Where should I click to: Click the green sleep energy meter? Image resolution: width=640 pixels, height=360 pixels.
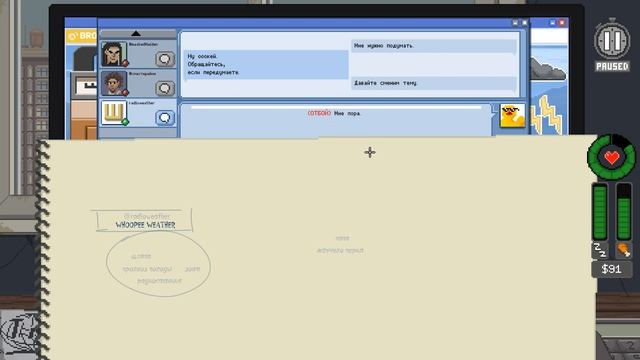600,212
